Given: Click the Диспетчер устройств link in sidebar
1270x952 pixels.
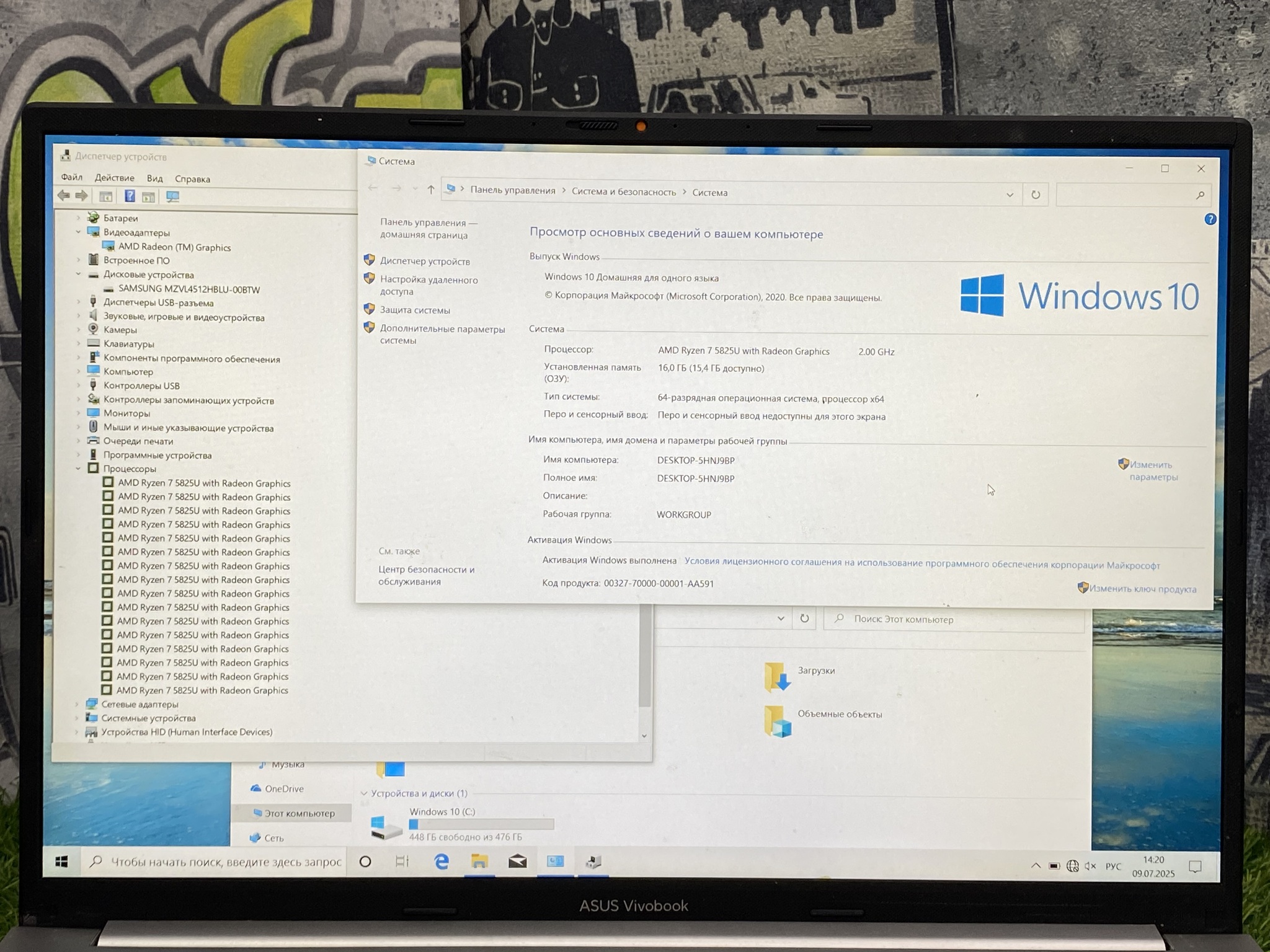Looking at the screenshot, I should (x=425, y=262).
